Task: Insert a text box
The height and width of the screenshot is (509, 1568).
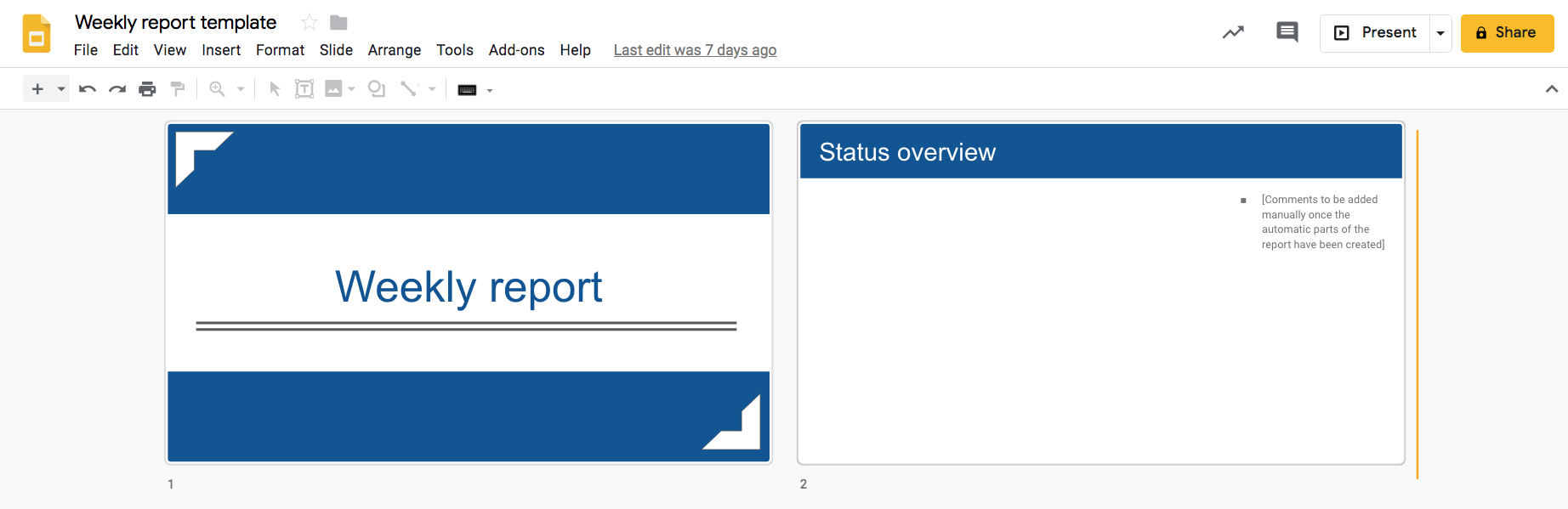Action: point(303,88)
